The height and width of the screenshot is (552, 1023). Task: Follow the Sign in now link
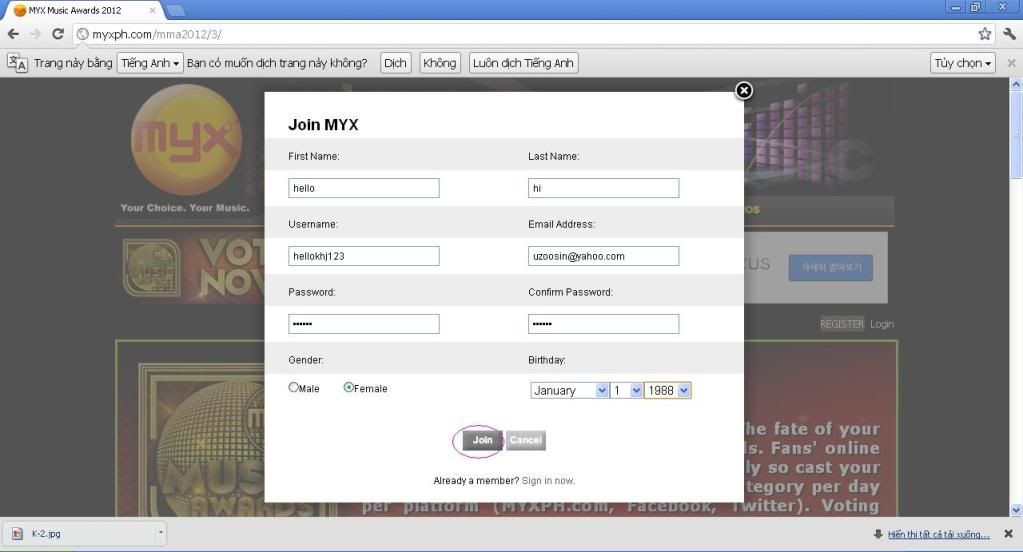[x=548, y=481]
